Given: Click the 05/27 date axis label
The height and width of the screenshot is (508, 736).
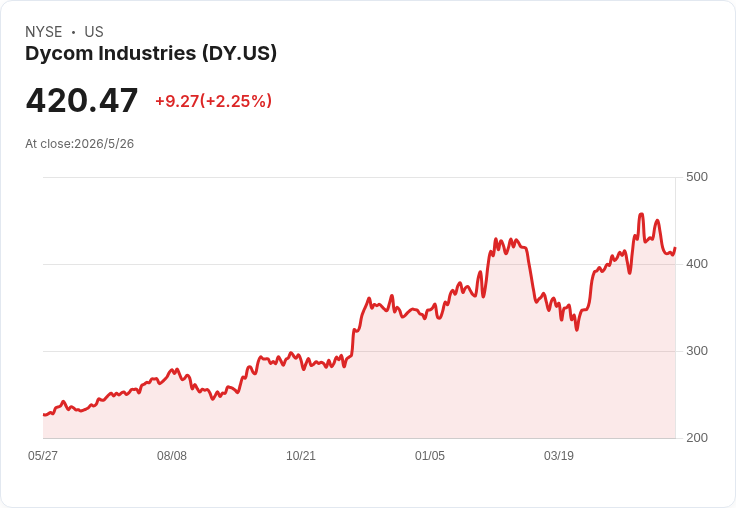Looking at the screenshot, I should click(x=43, y=455).
